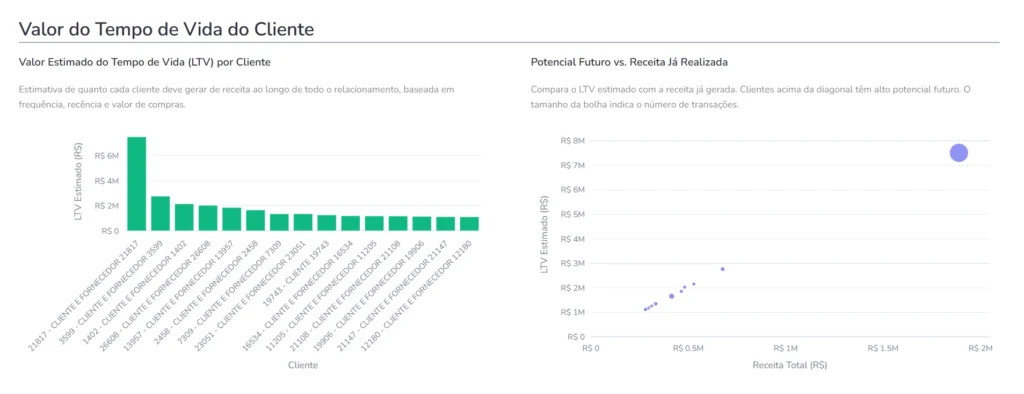Click axis label '23051 - CLIENTE E FORNECEDOR 23051'
The image size is (1024, 394).
pyautogui.click(x=249, y=295)
